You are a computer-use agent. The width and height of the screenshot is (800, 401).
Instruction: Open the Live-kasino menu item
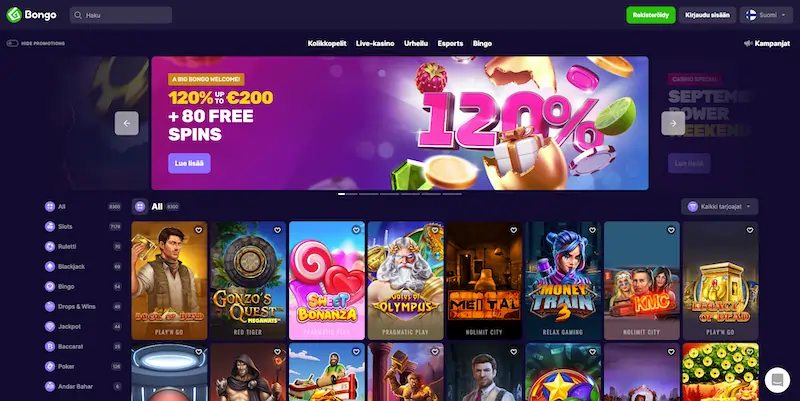(x=375, y=43)
